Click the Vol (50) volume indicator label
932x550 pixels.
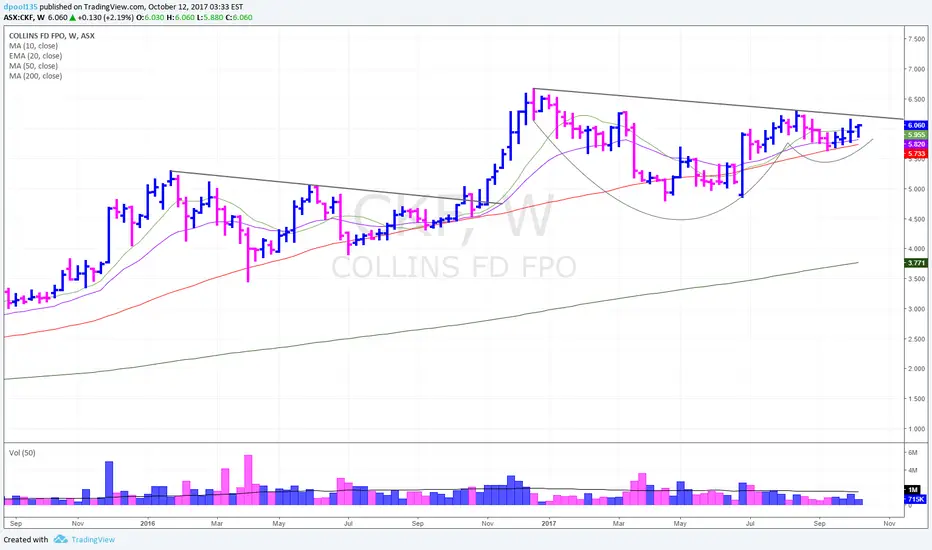[x=22, y=453]
